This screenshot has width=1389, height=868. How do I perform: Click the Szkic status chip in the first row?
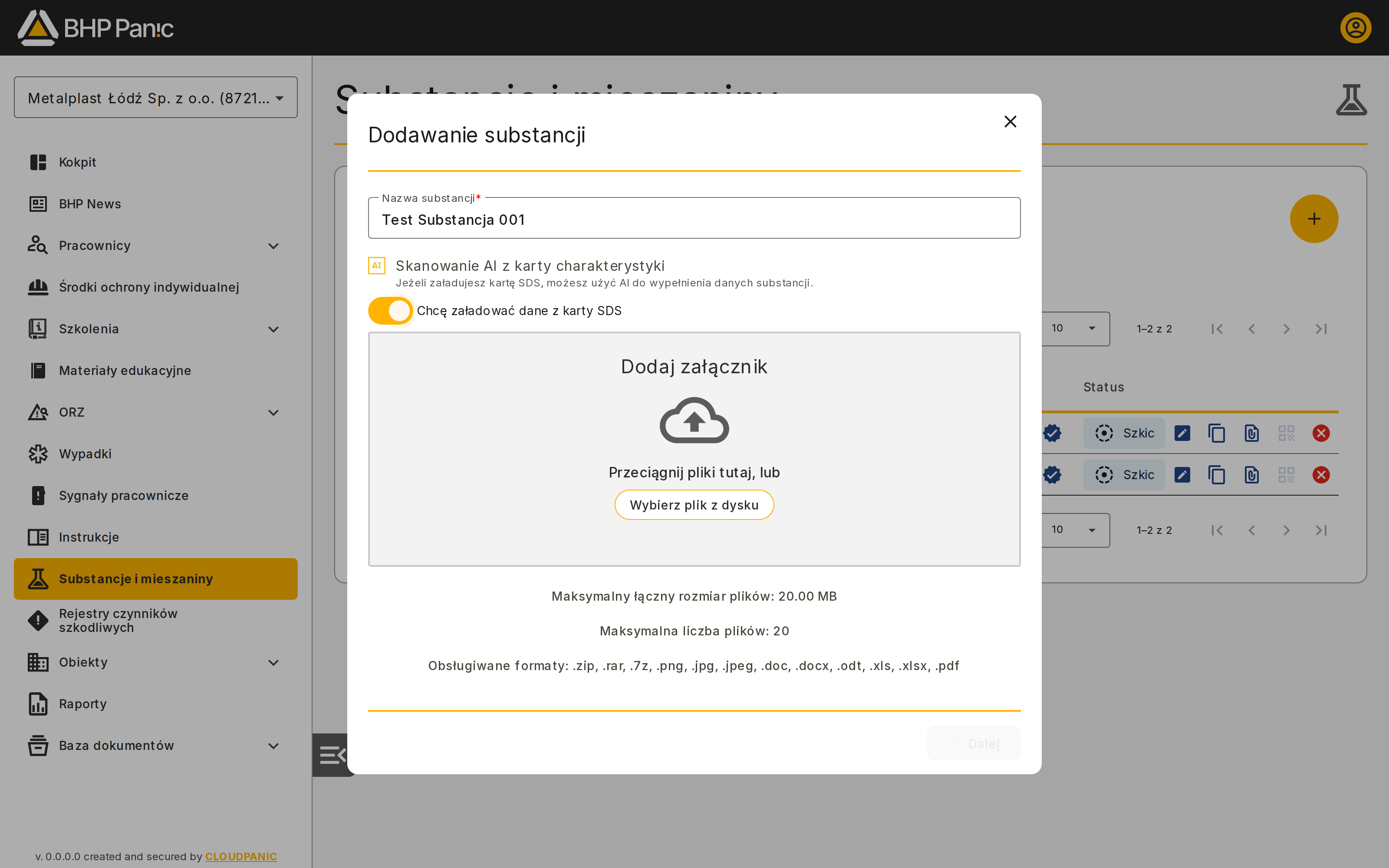coord(1124,433)
